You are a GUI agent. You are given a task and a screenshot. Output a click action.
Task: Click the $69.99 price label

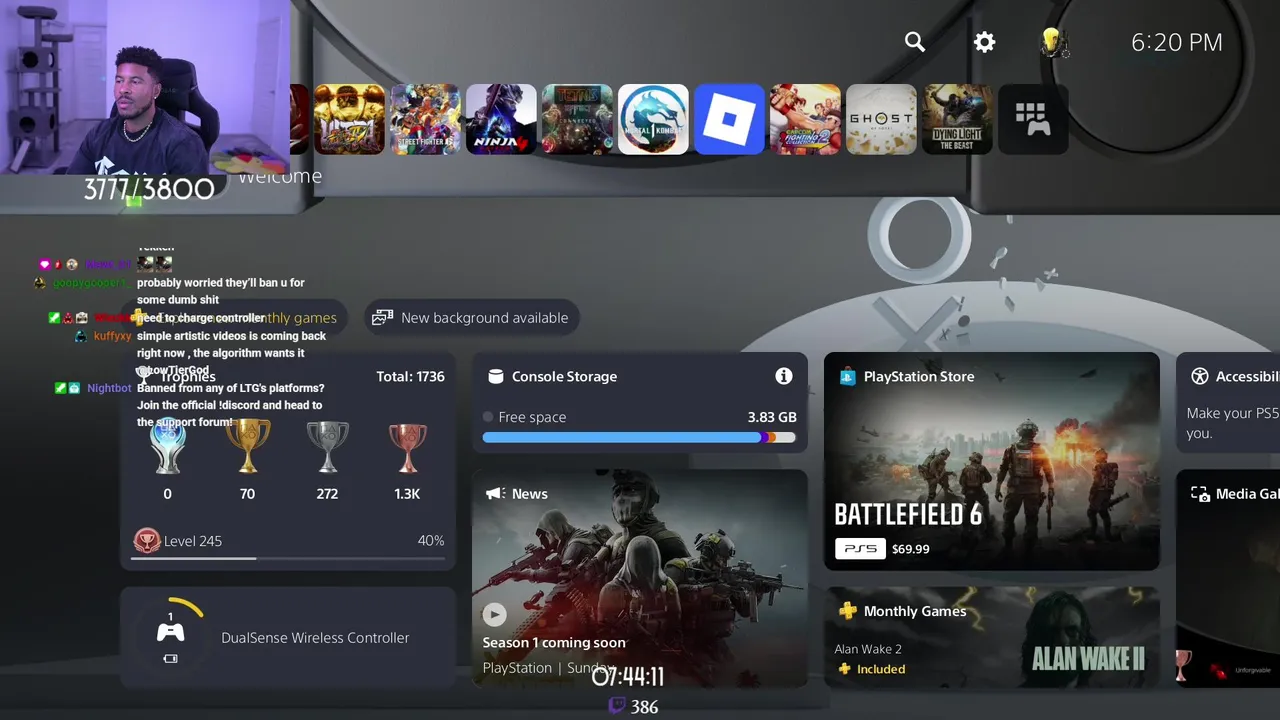pyautogui.click(x=910, y=548)
